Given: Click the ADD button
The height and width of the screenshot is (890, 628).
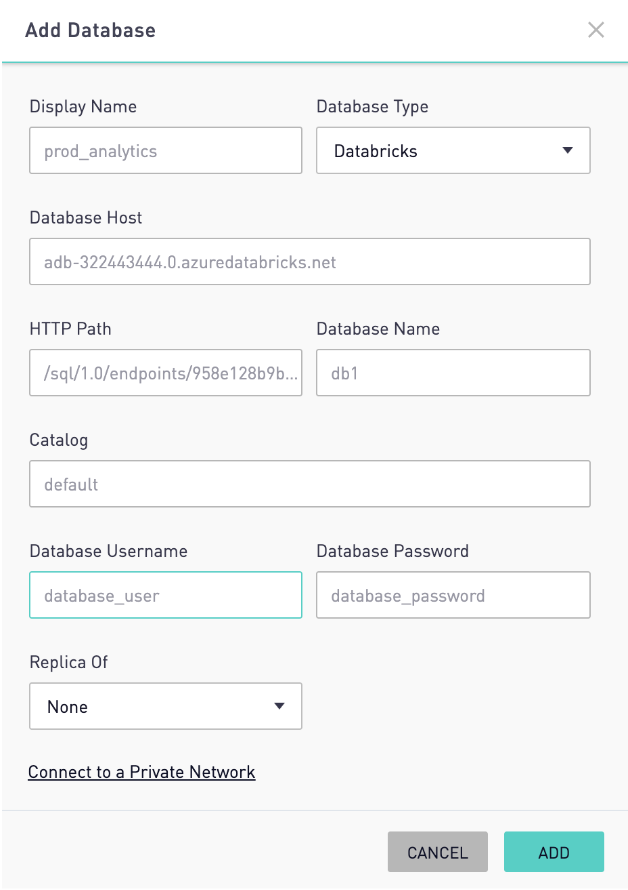Looking at the screenshot, I should pyautogui.click(x=554, y=852).
